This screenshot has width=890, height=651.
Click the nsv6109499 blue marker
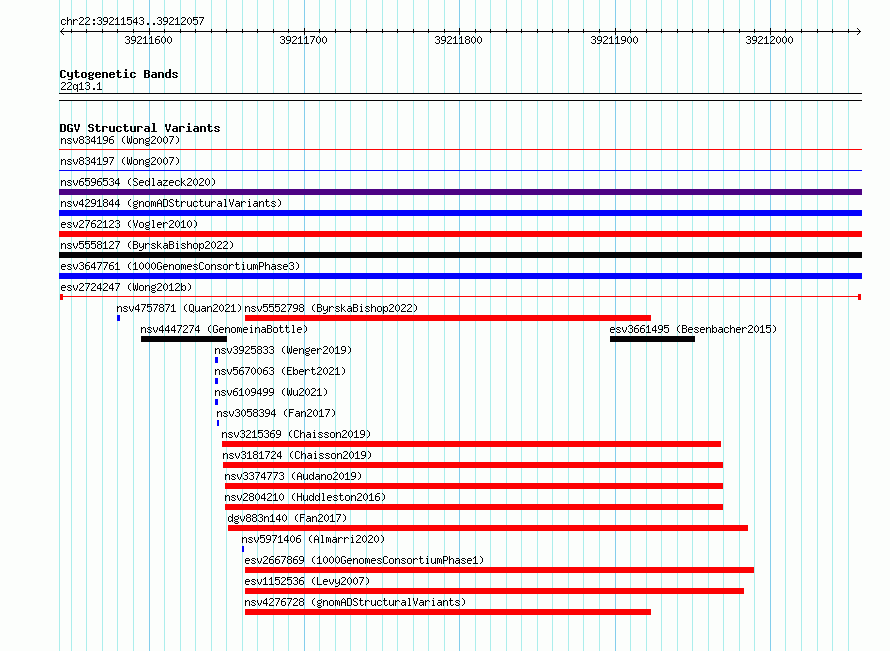216,402
